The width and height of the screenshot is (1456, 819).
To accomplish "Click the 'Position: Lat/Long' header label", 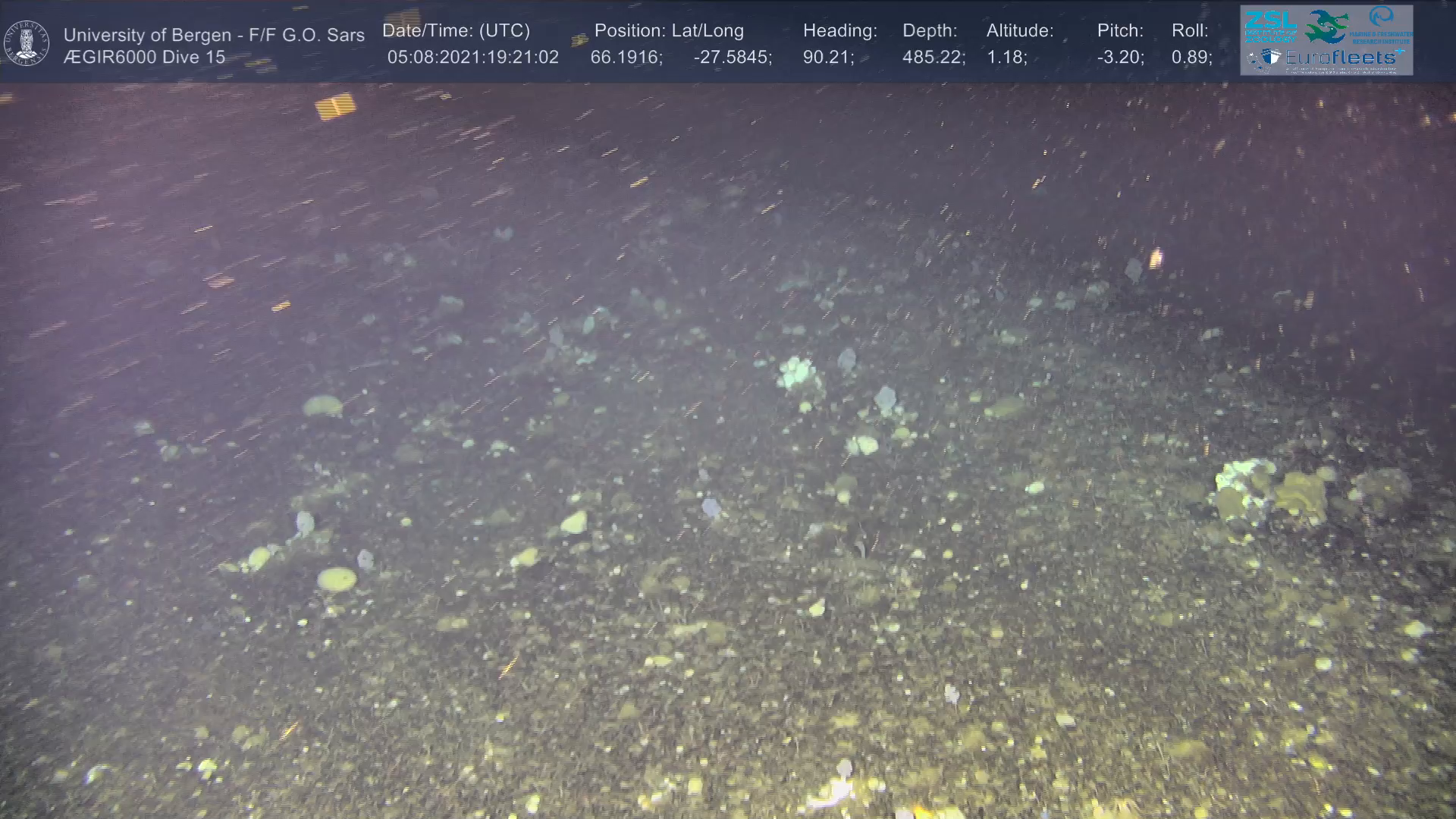I will point(669,30).
